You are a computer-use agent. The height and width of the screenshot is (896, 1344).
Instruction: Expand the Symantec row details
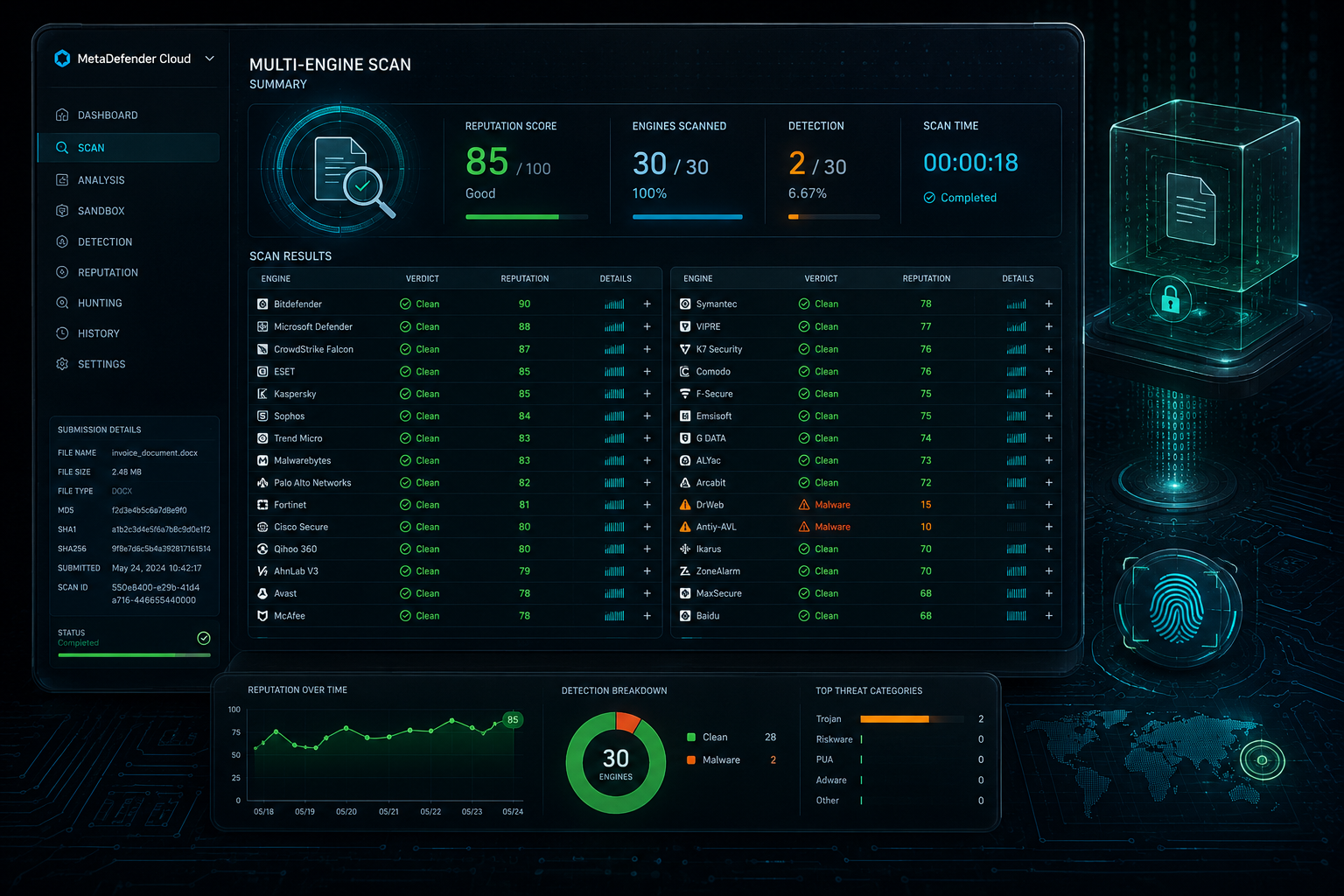click(x=1049, y=304)
